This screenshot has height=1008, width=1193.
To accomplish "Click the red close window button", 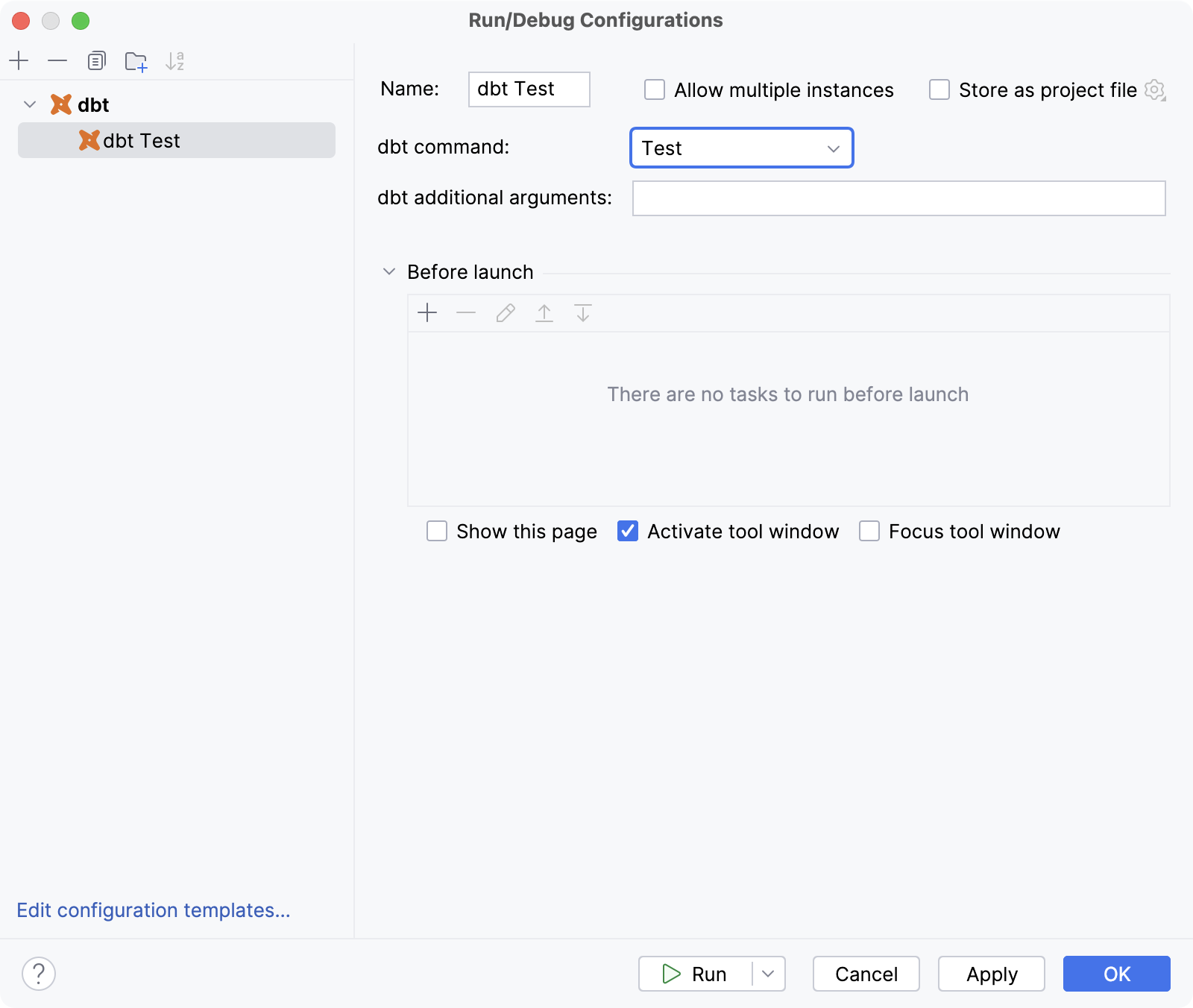I will pos(21,21).
